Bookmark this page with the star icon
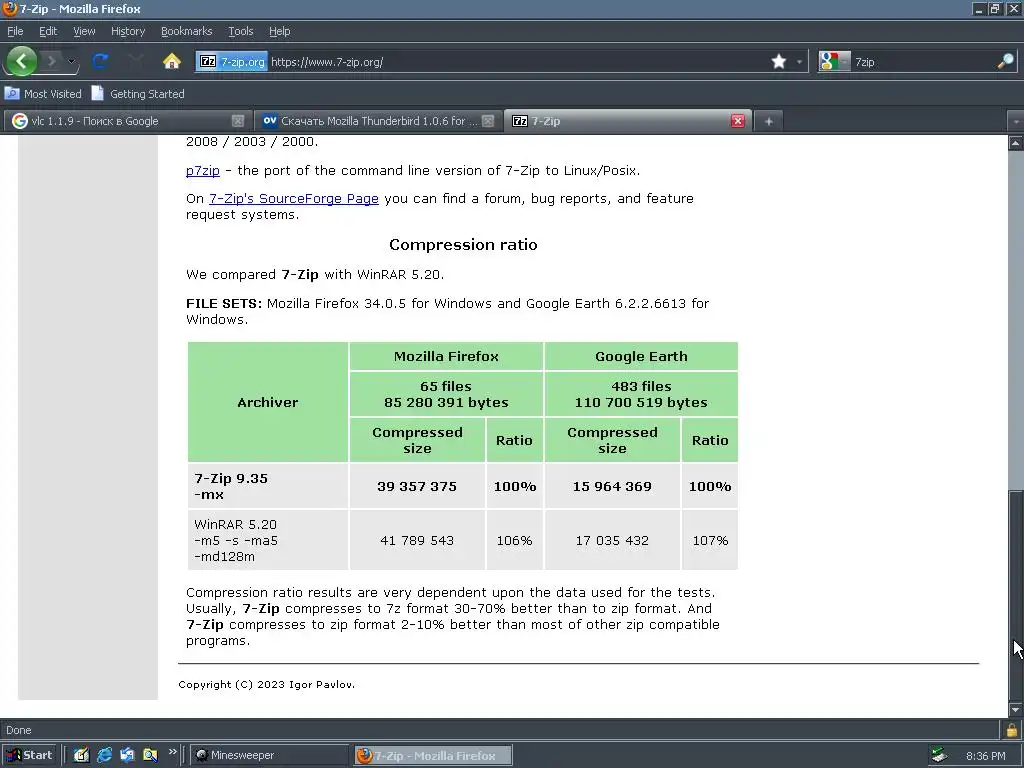1024x768 pixels. click(x=778, y=61)
